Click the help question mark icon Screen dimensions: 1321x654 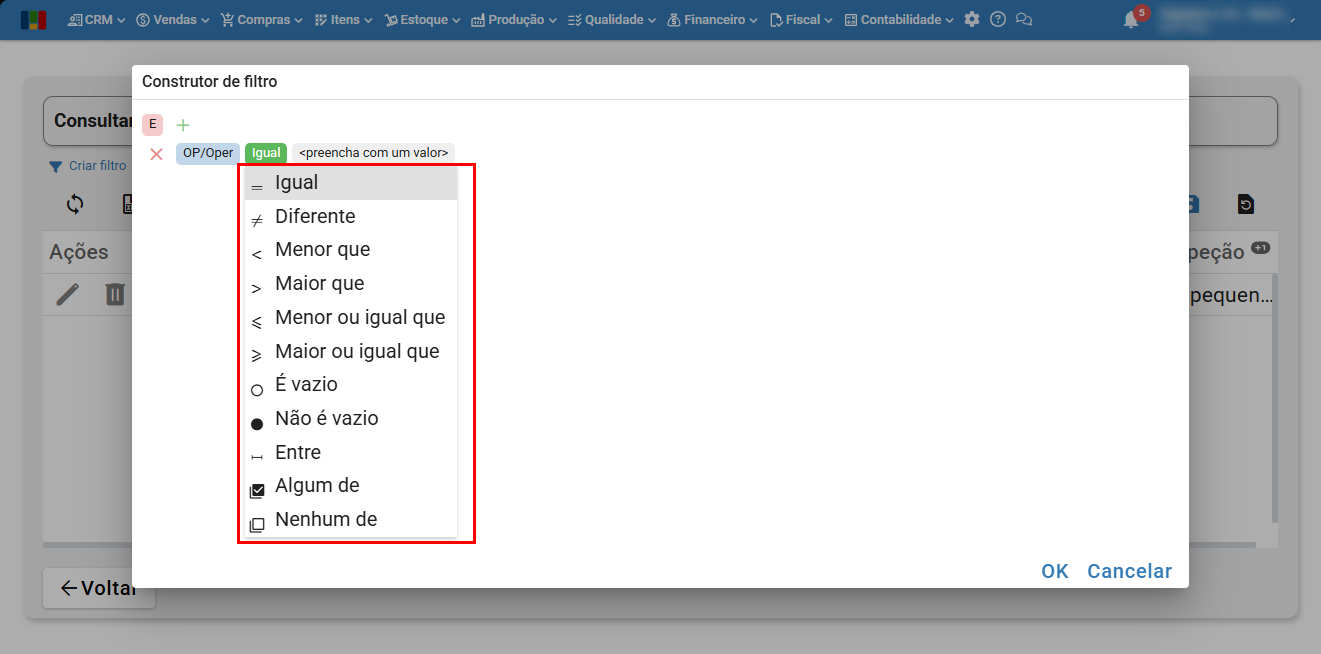click(998, 20)
